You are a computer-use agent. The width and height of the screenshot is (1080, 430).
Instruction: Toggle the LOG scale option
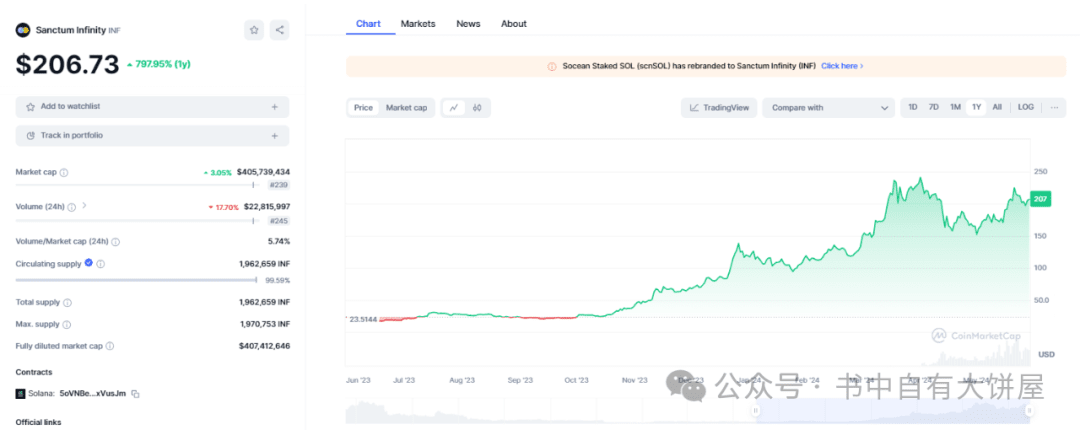(1026, 108)
